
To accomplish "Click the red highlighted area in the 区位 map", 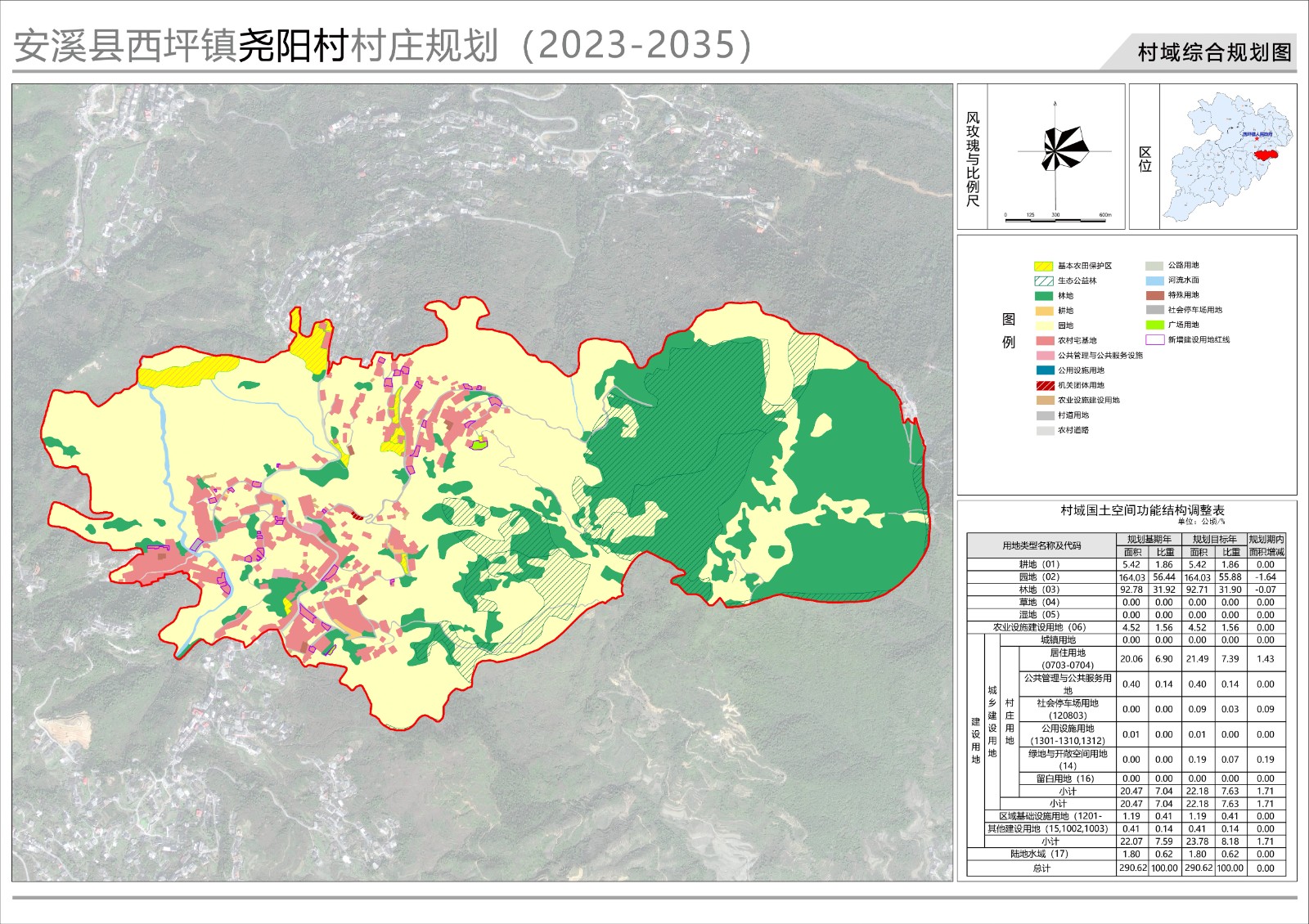I will pyautogui.click(x=1267, y=154).
